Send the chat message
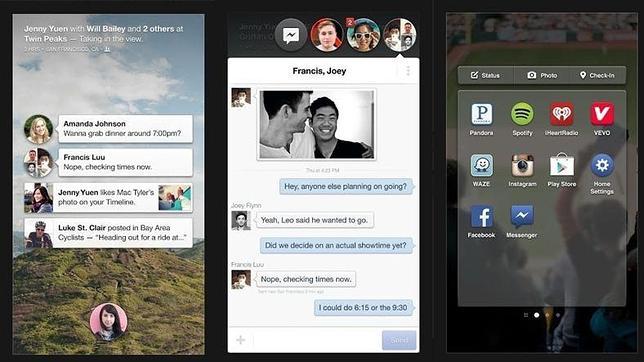 pyautogui.click(x=399, y=340)
